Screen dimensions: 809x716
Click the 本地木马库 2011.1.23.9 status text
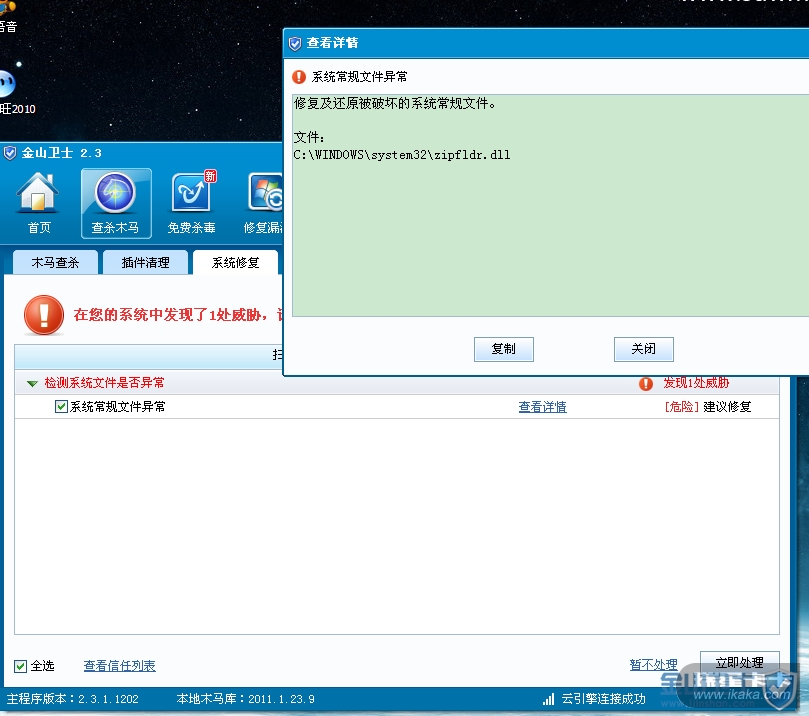tap(246, 699)
